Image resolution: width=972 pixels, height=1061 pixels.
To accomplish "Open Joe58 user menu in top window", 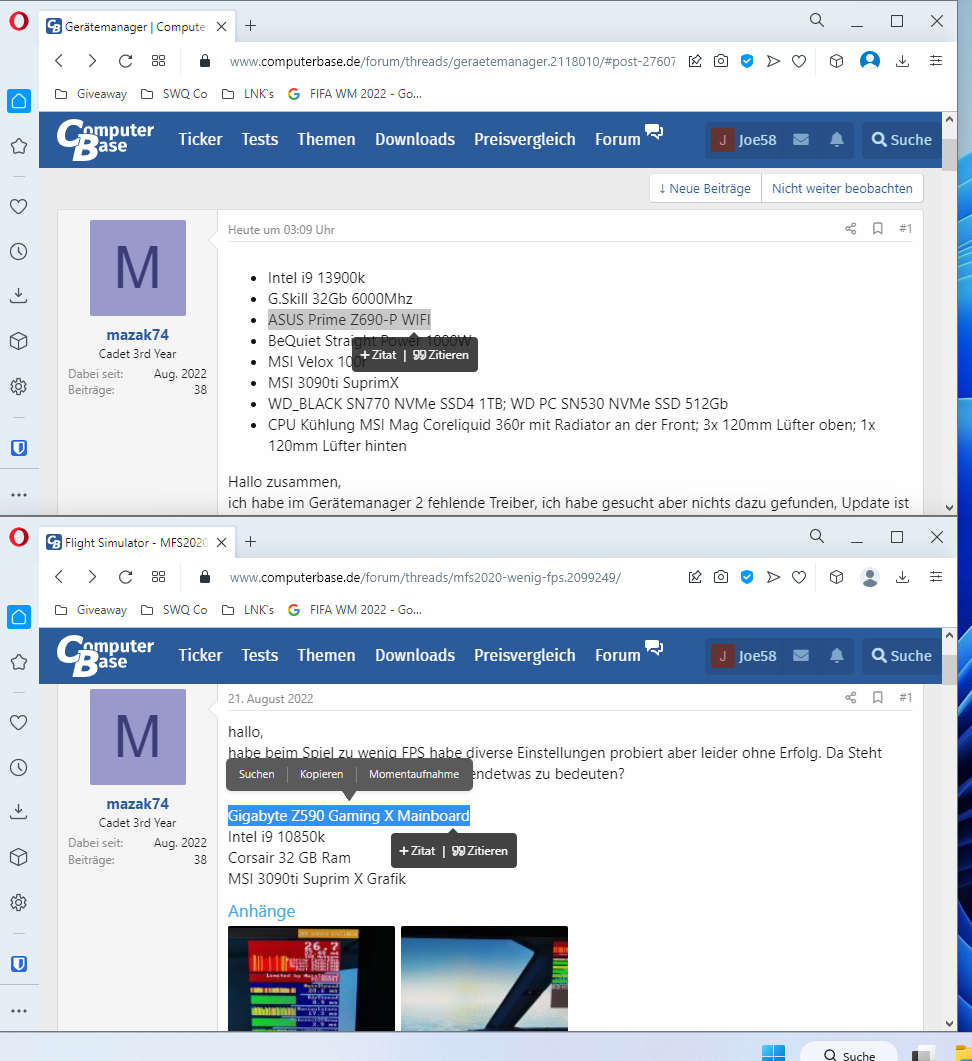I will tap(744, 139).
